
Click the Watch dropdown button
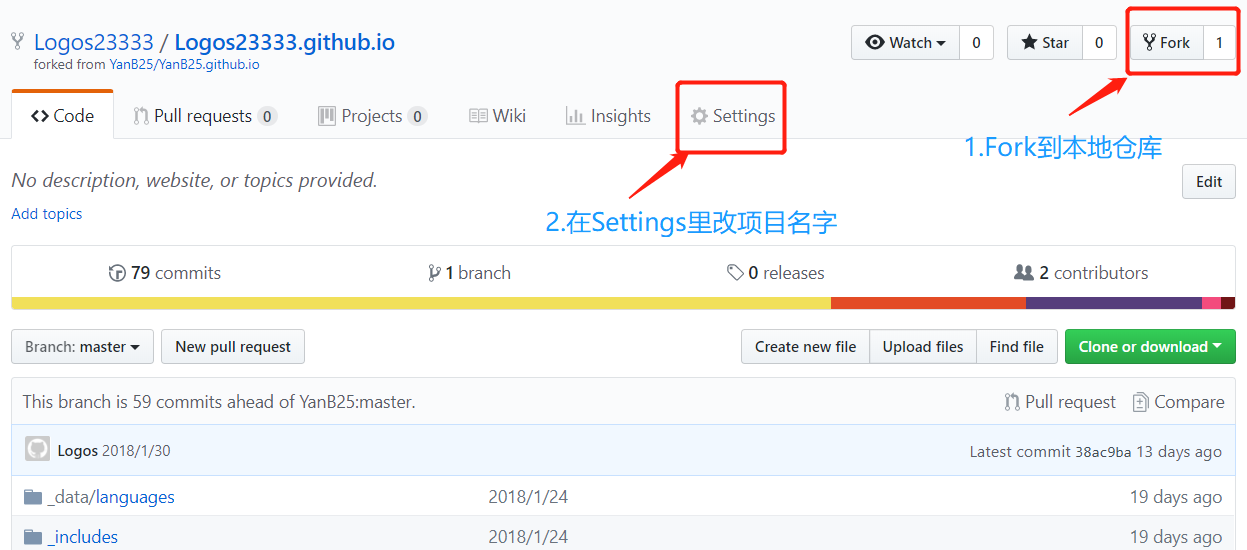point(905,42)
